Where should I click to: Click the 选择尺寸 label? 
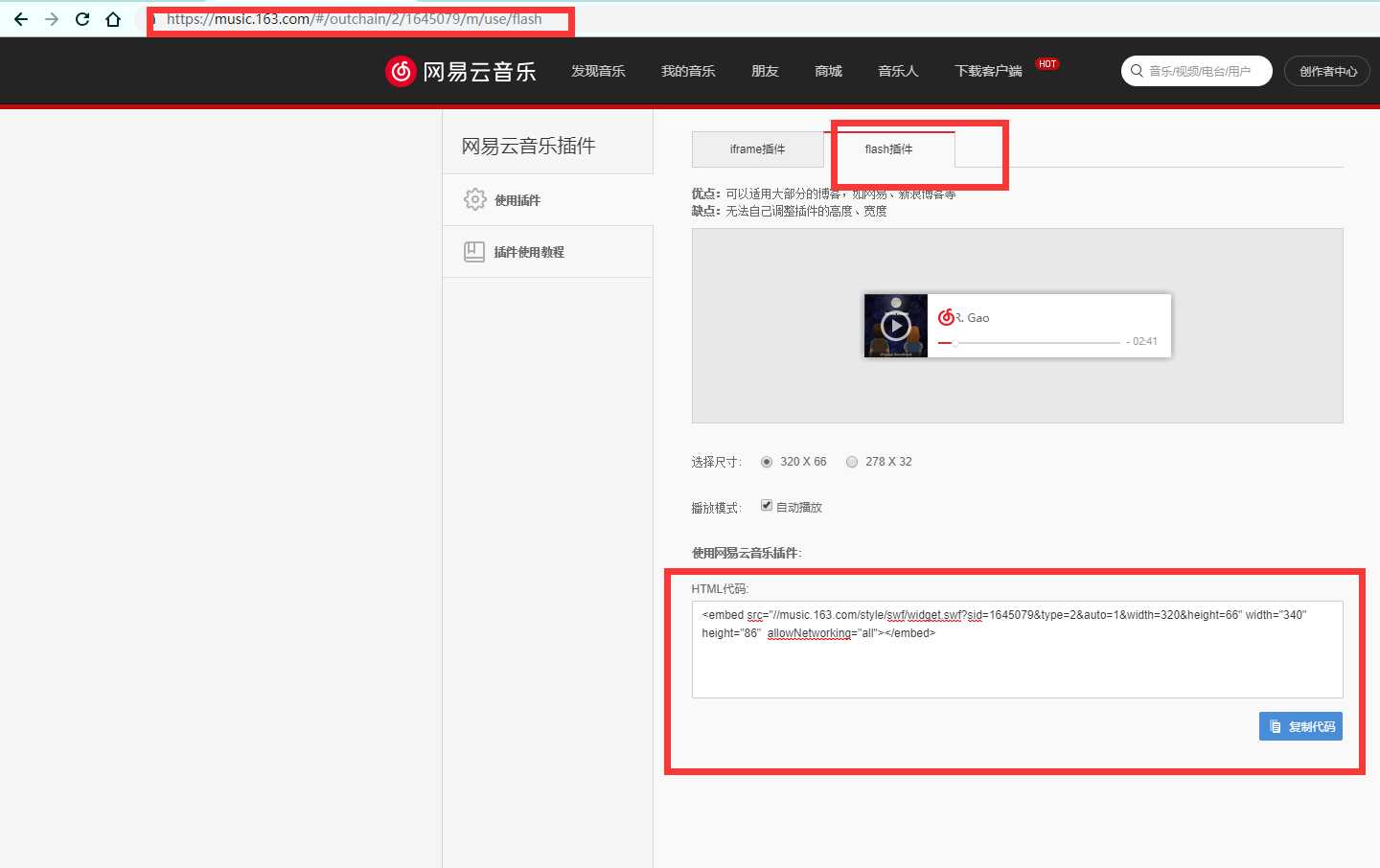(x=716, y=462)
